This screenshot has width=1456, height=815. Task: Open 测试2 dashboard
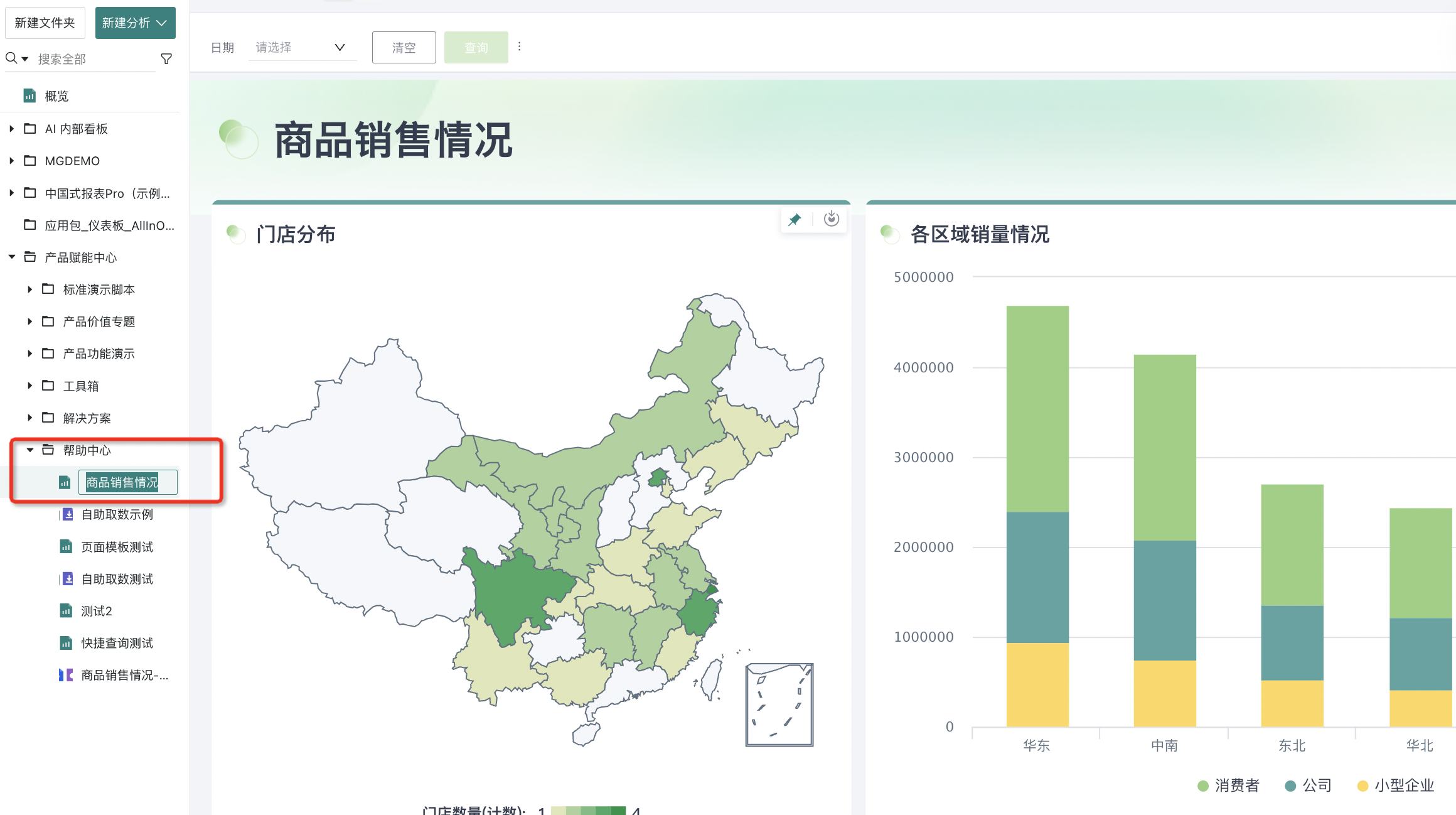[96, 611]
